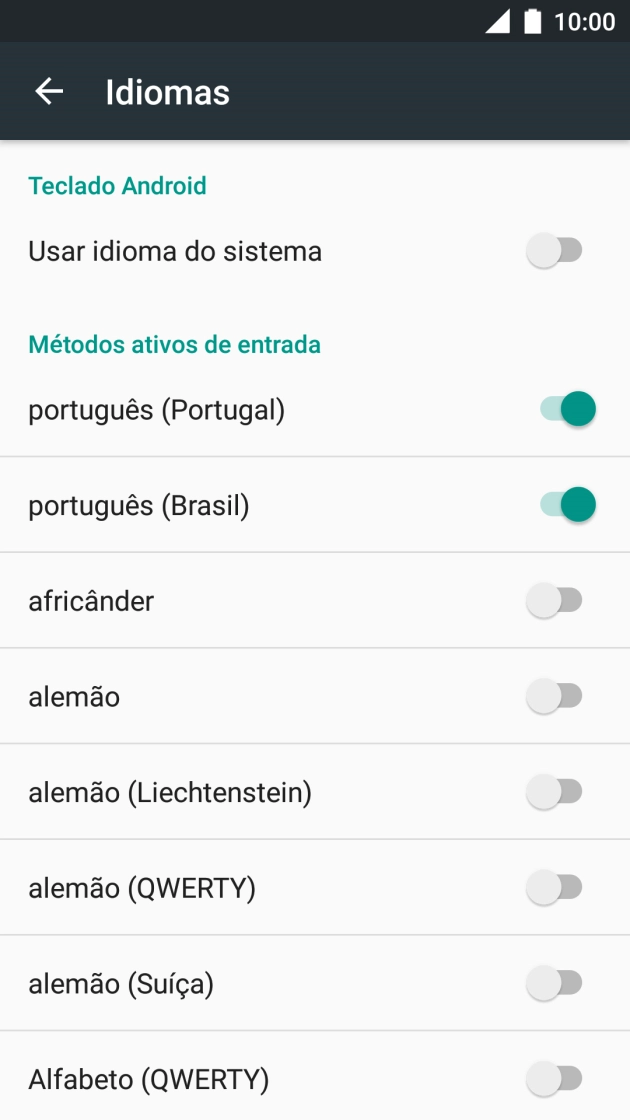The image size is (630, 1120).
Task: Enable alemão (Suíça) keyboard
Action: (557, 983)
